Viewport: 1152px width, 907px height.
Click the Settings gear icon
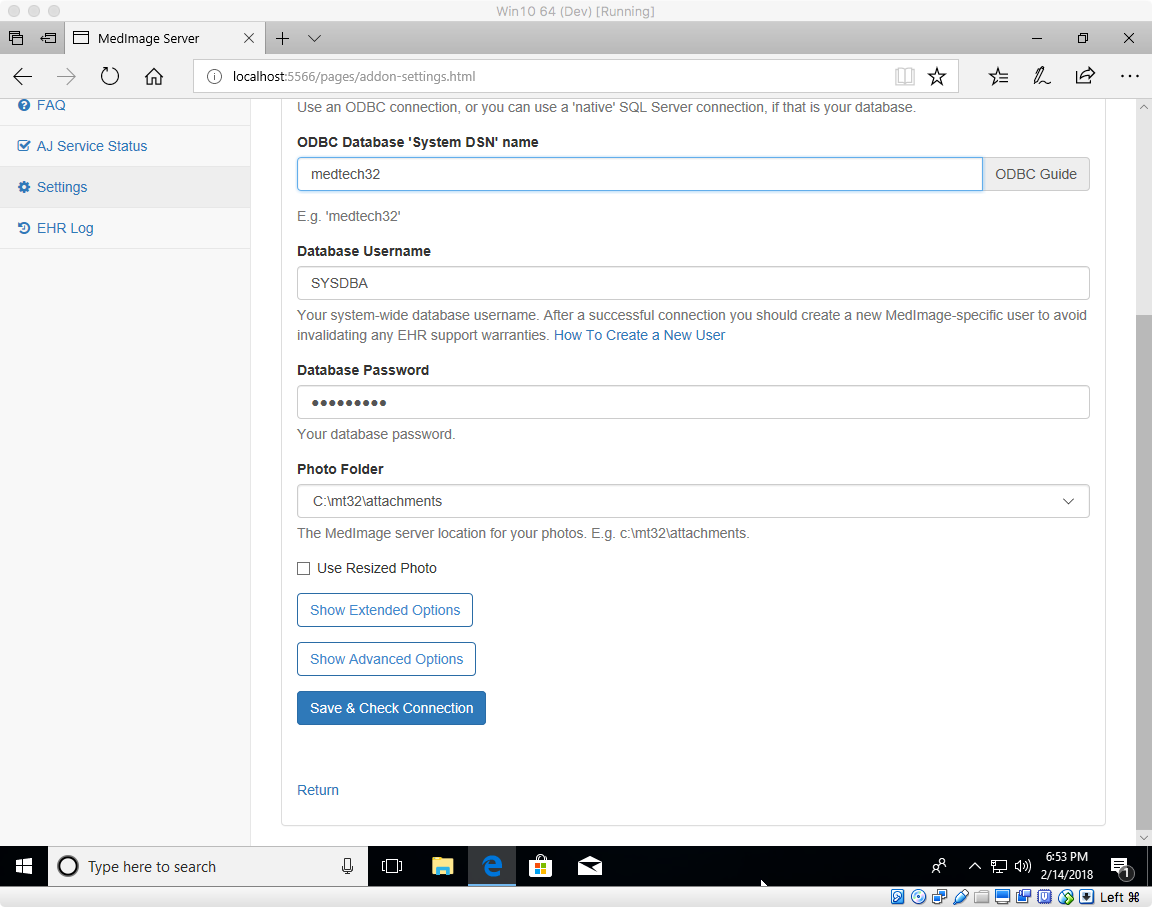click(x=24, y=187)
